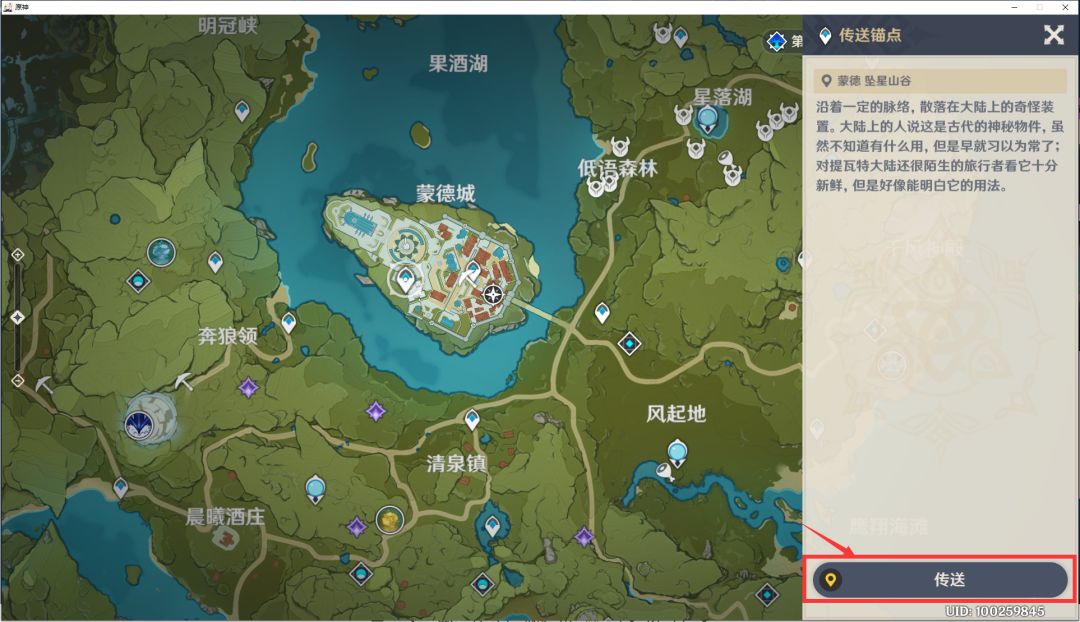Select the teleport waypoint below 明冠峡

tap(242, 110)
